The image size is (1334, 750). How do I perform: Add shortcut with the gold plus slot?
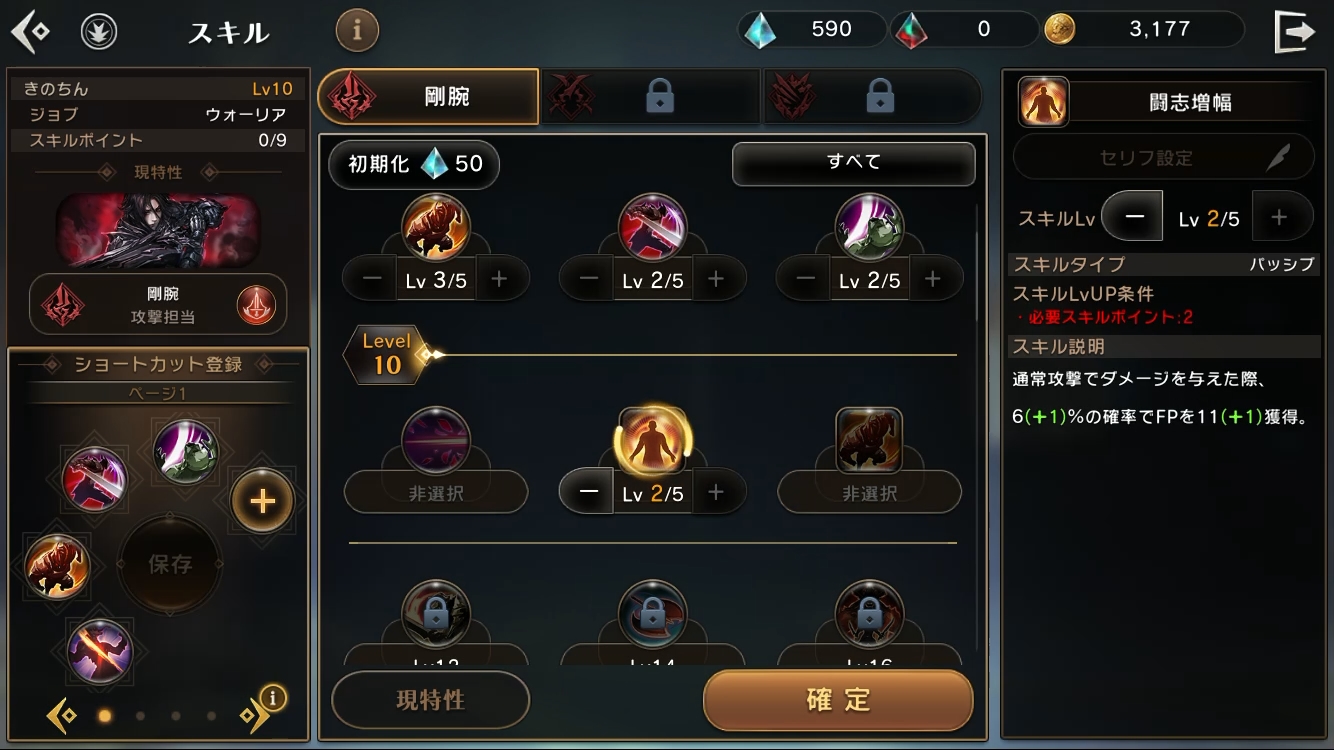point(262,500)
